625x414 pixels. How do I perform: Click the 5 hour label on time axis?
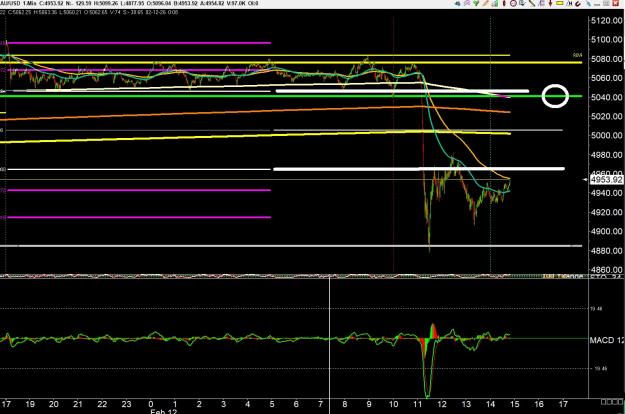272,404
